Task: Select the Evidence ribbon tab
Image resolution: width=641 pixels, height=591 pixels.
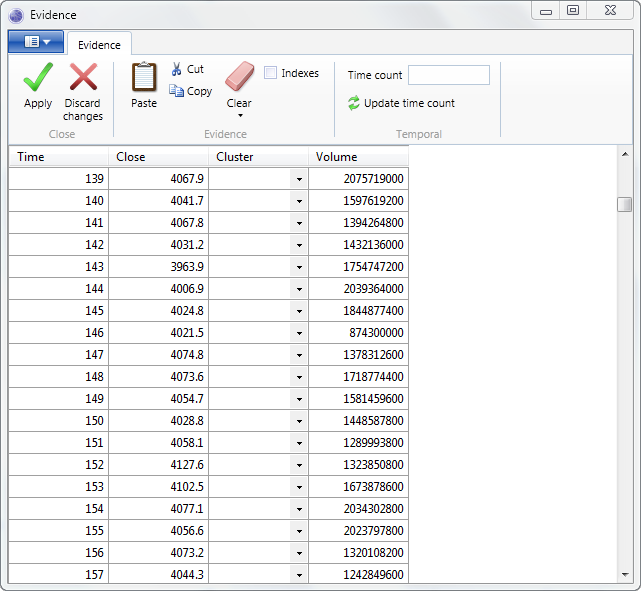Action: click(99, 45)
